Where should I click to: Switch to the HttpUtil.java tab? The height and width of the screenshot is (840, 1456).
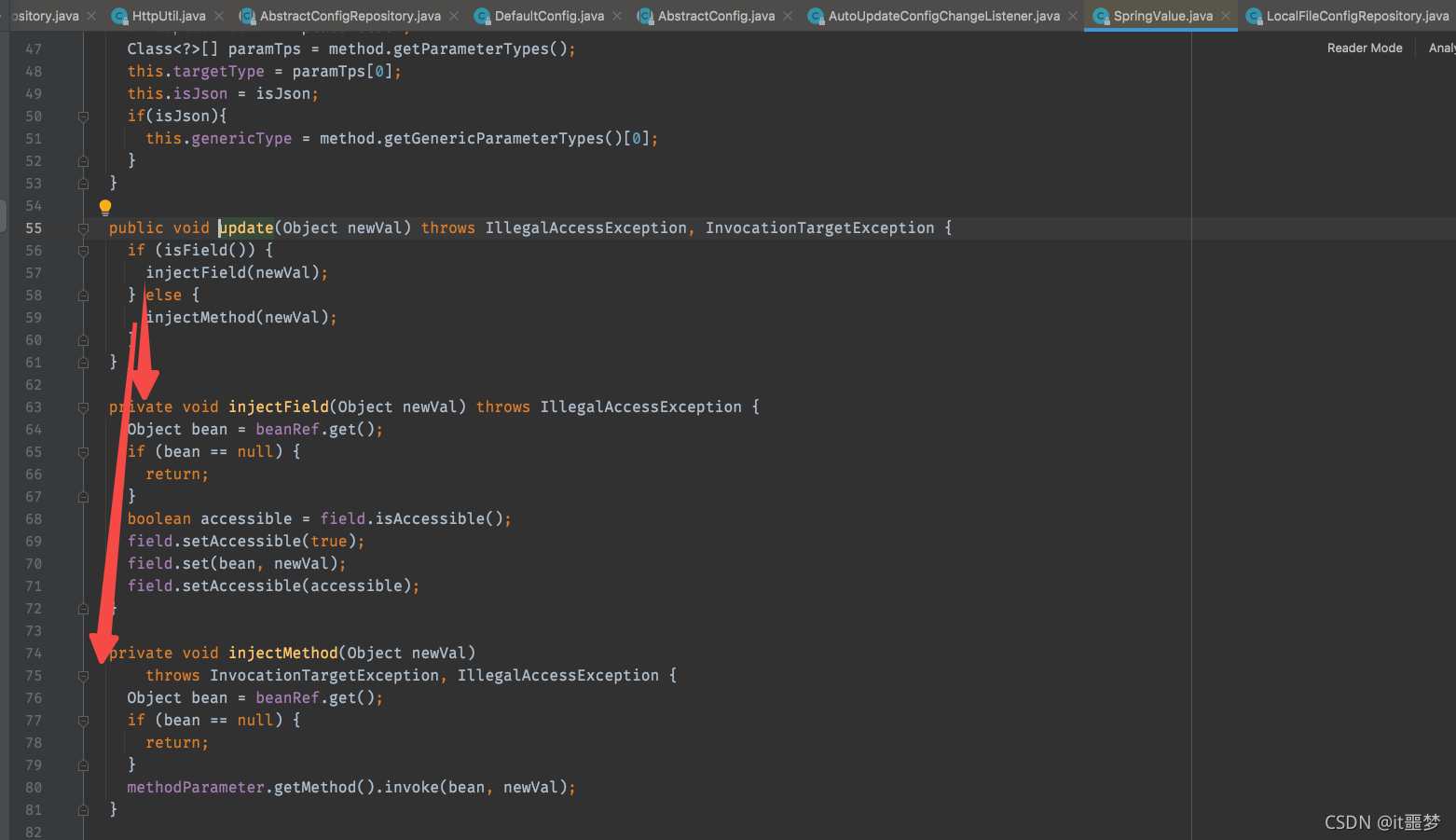pyautogui.click(x=169, y=16)
